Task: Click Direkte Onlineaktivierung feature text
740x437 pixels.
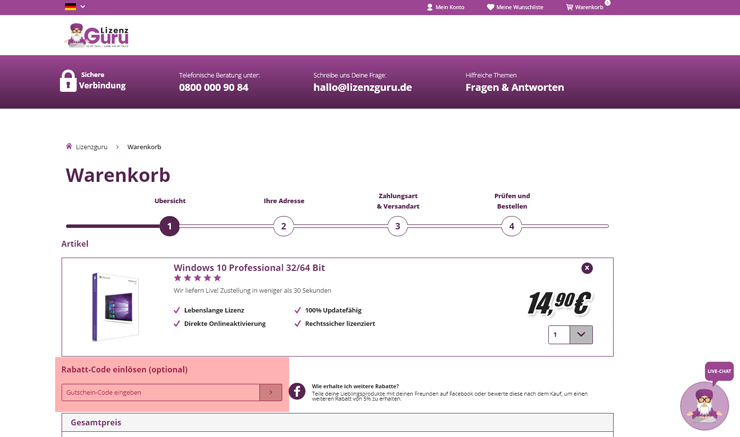Action: 225,323
